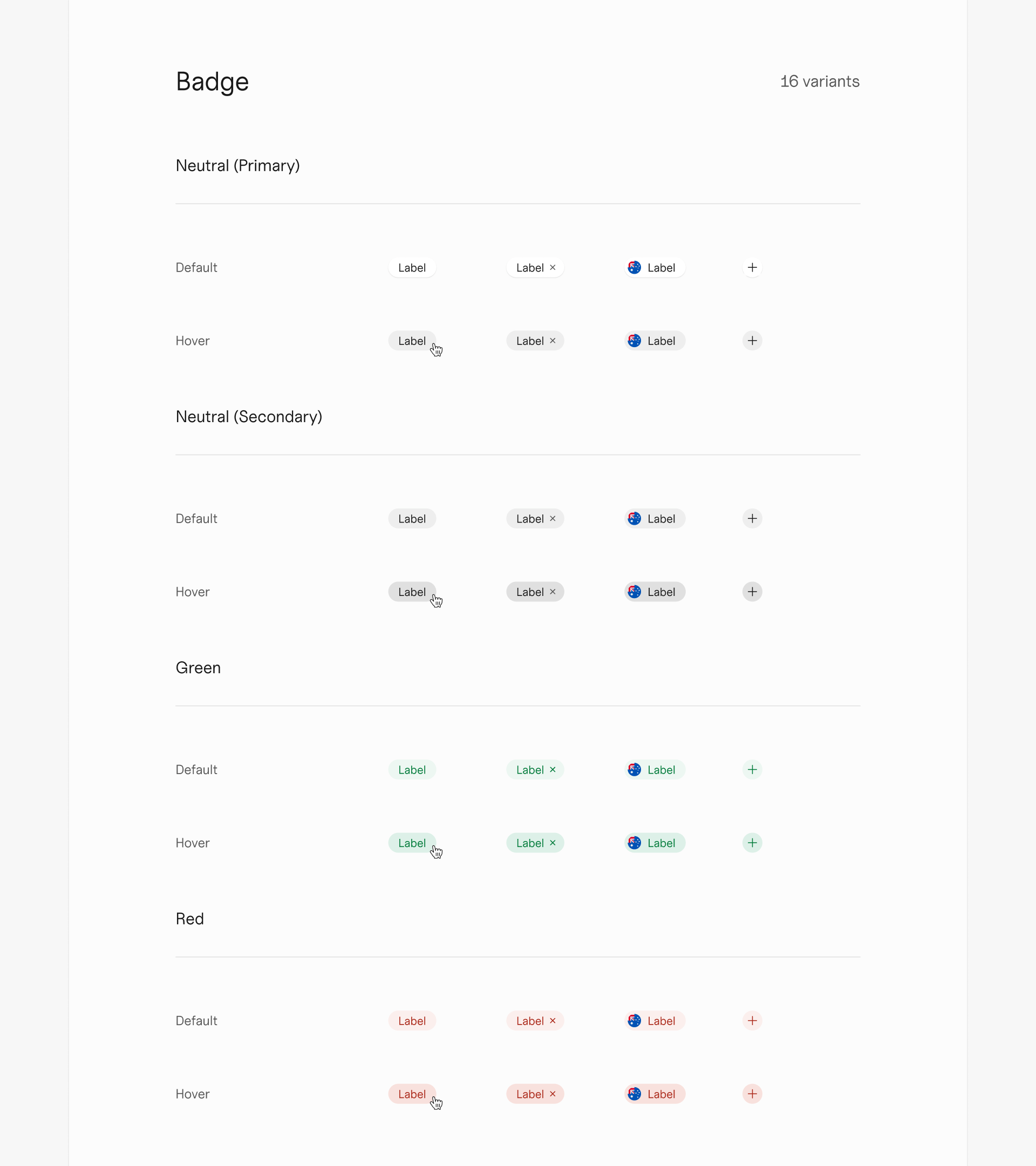Click the × icon in Neutral Secondary Hover row

[553, 592]
